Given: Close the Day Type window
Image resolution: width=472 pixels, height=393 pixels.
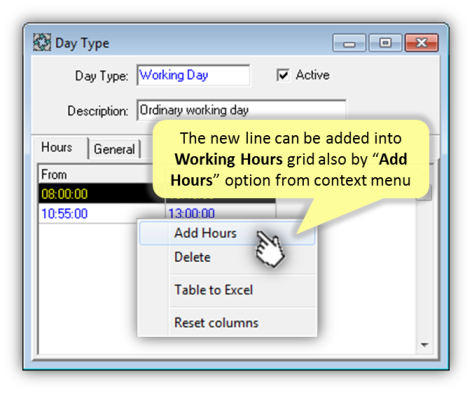Looking at the screenshot, I should coord(421,43).
